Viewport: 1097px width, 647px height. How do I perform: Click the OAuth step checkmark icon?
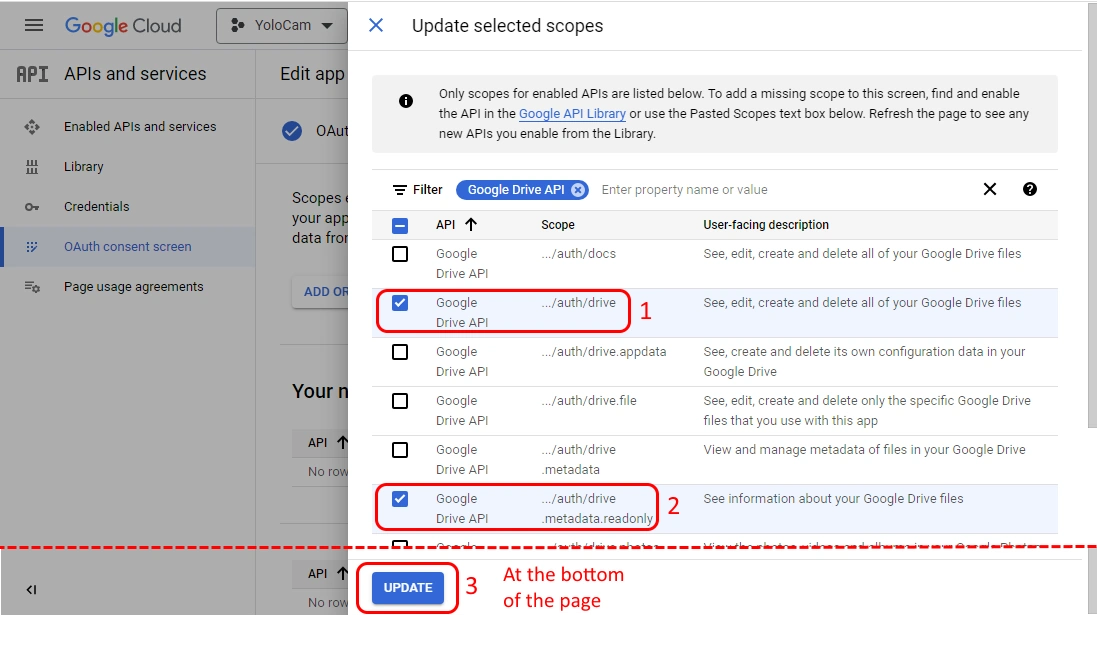coord(292,131)
